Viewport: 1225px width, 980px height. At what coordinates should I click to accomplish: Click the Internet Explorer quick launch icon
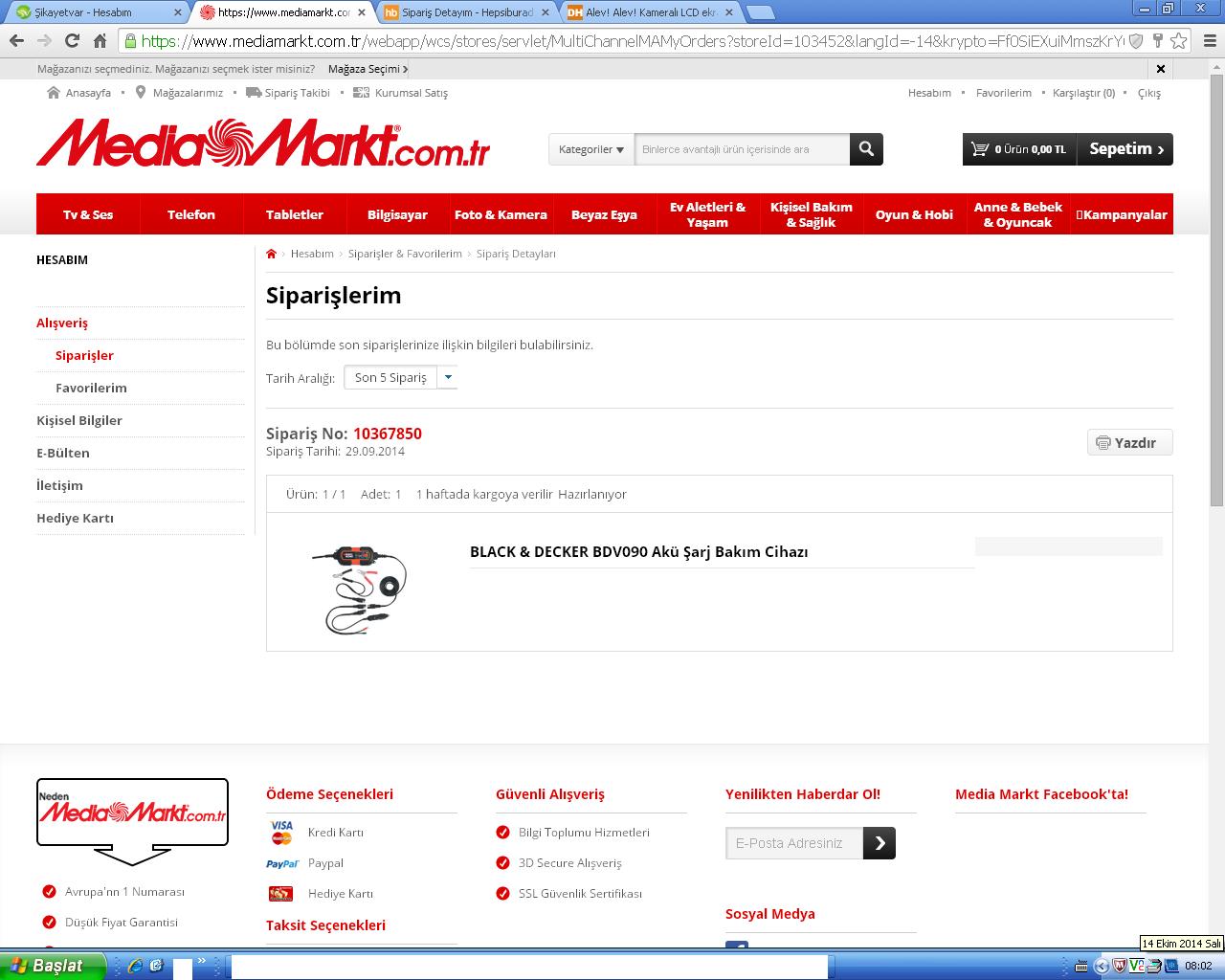point(135,965)
